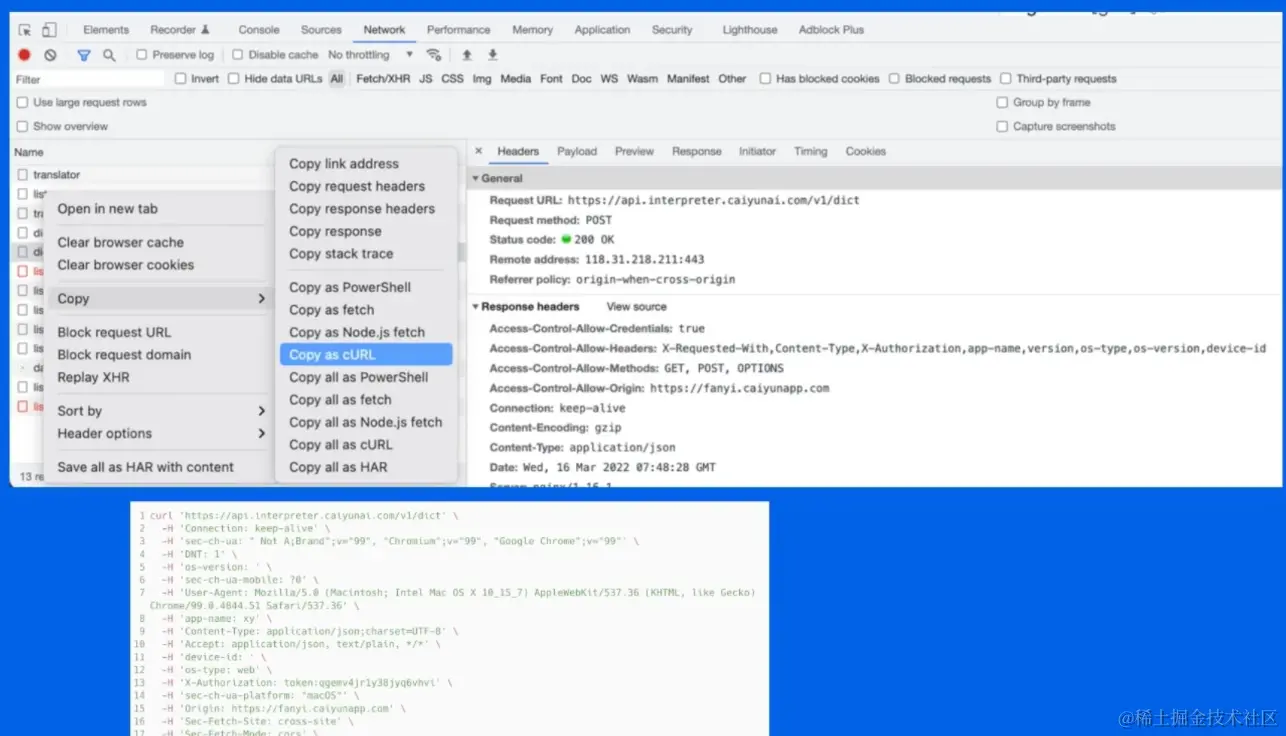
Task: Switch to the Performance tab
Action: [x=458, y=30]
